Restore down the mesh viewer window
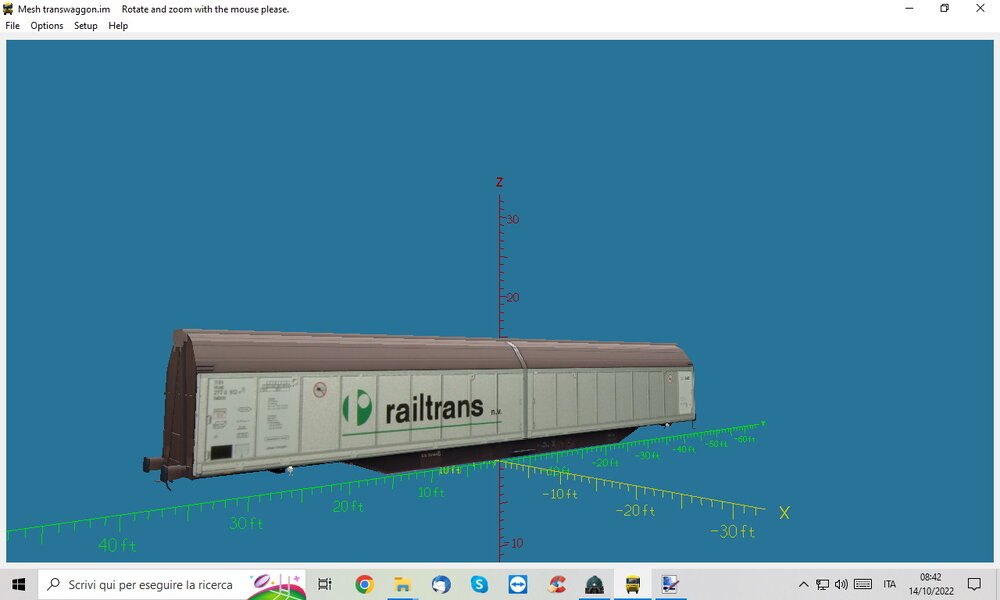Image resolution: width=1000 pixels, height=600 pixels. (945, 8)
